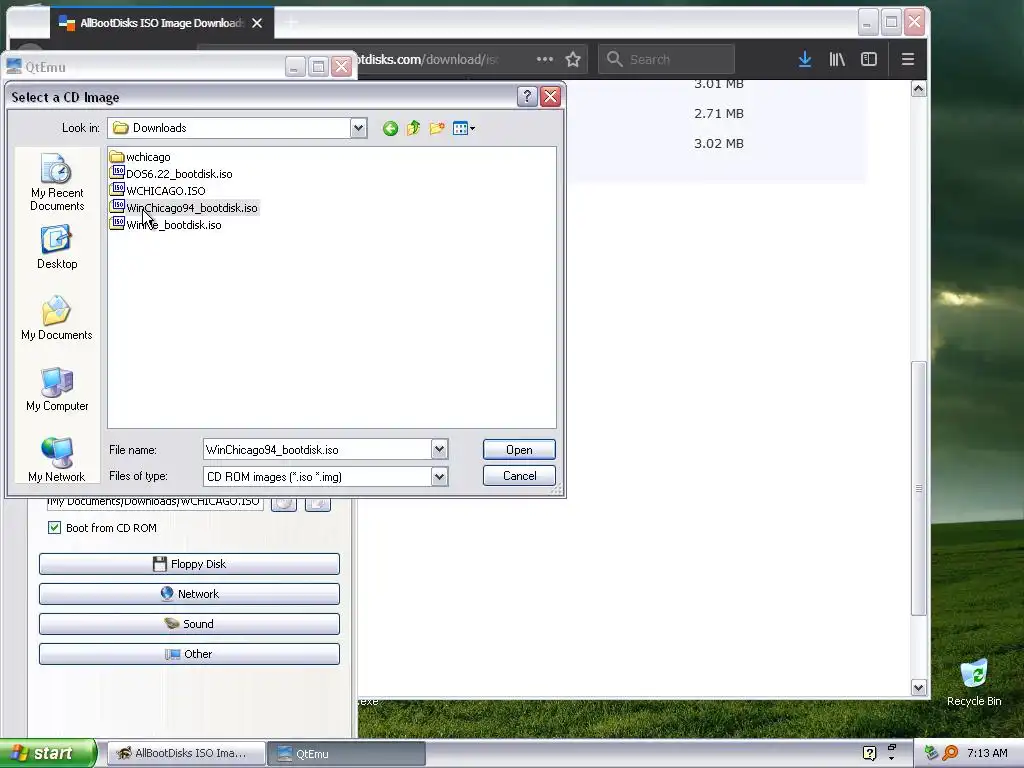
Task: Click the File name input field
Action: click(317, 449)
